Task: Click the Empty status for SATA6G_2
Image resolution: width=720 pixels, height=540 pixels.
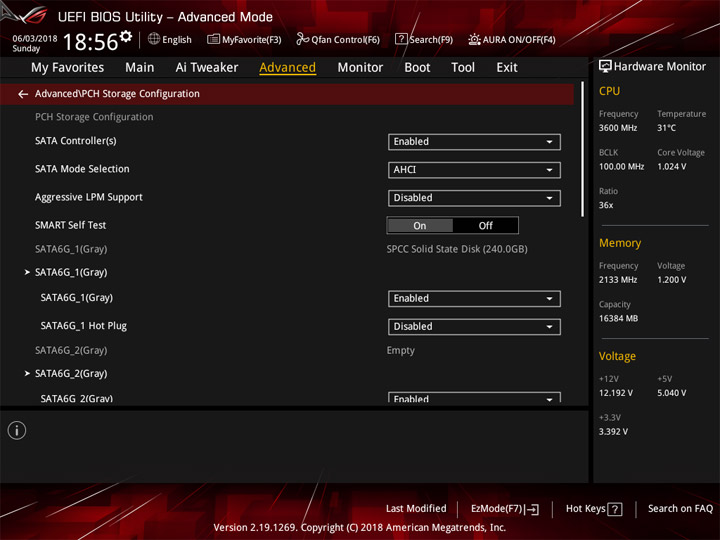Action: click(400, 350)
